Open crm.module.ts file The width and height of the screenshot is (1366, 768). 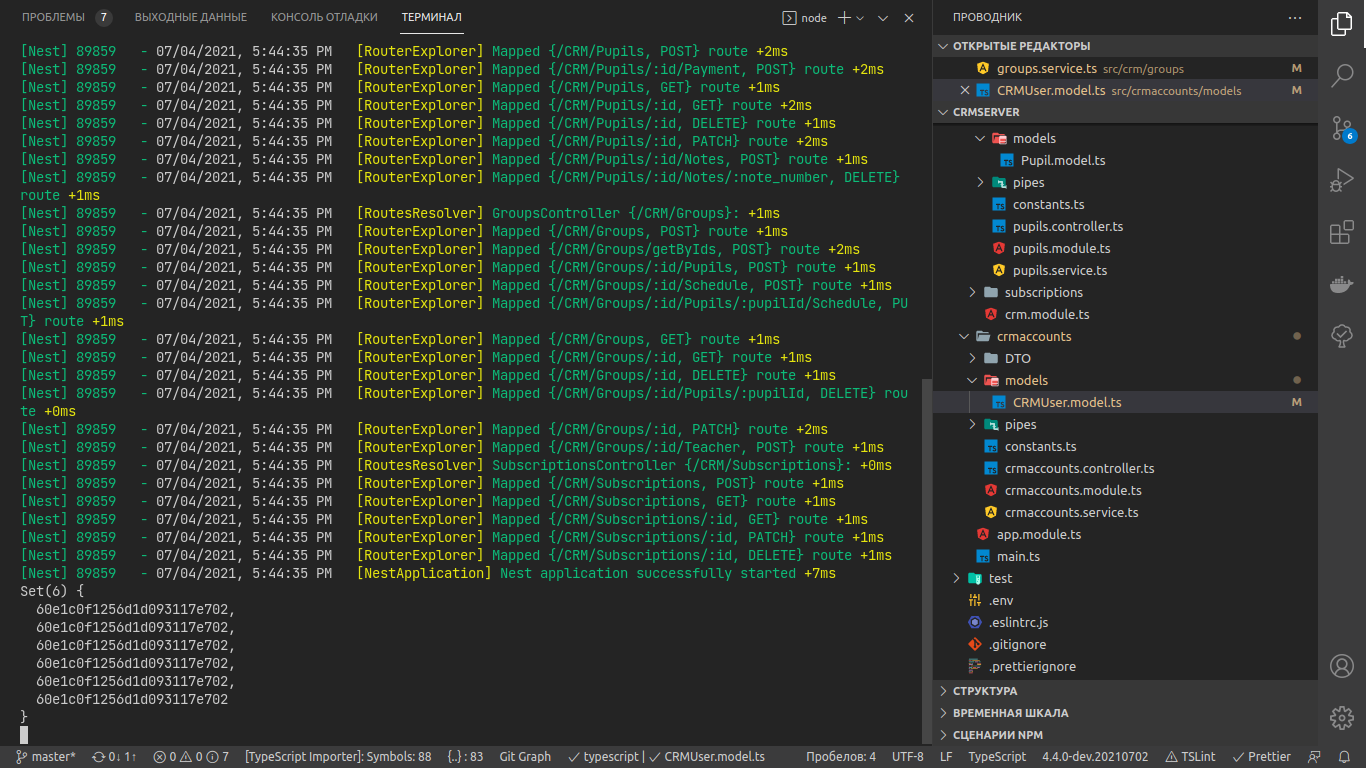tap(1125, 314)
